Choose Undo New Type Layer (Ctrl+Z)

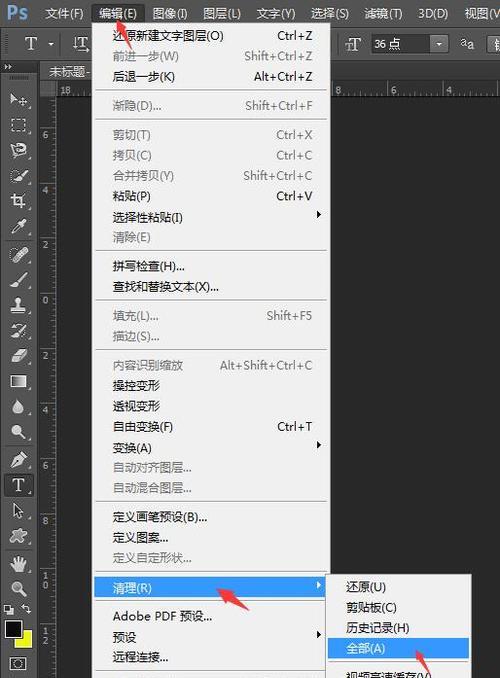coord(212,35)
